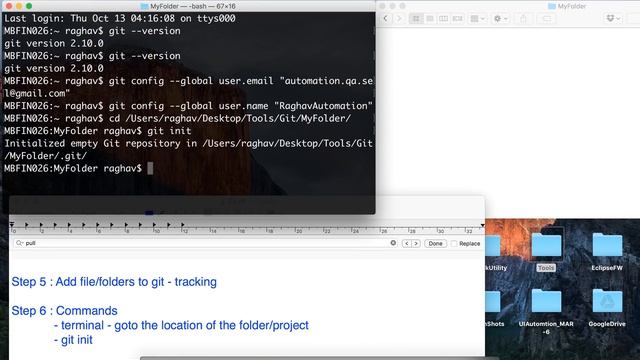Screen dimensions: 640x360
Task: Maximize the Terminal window
Action: [29, 6]
